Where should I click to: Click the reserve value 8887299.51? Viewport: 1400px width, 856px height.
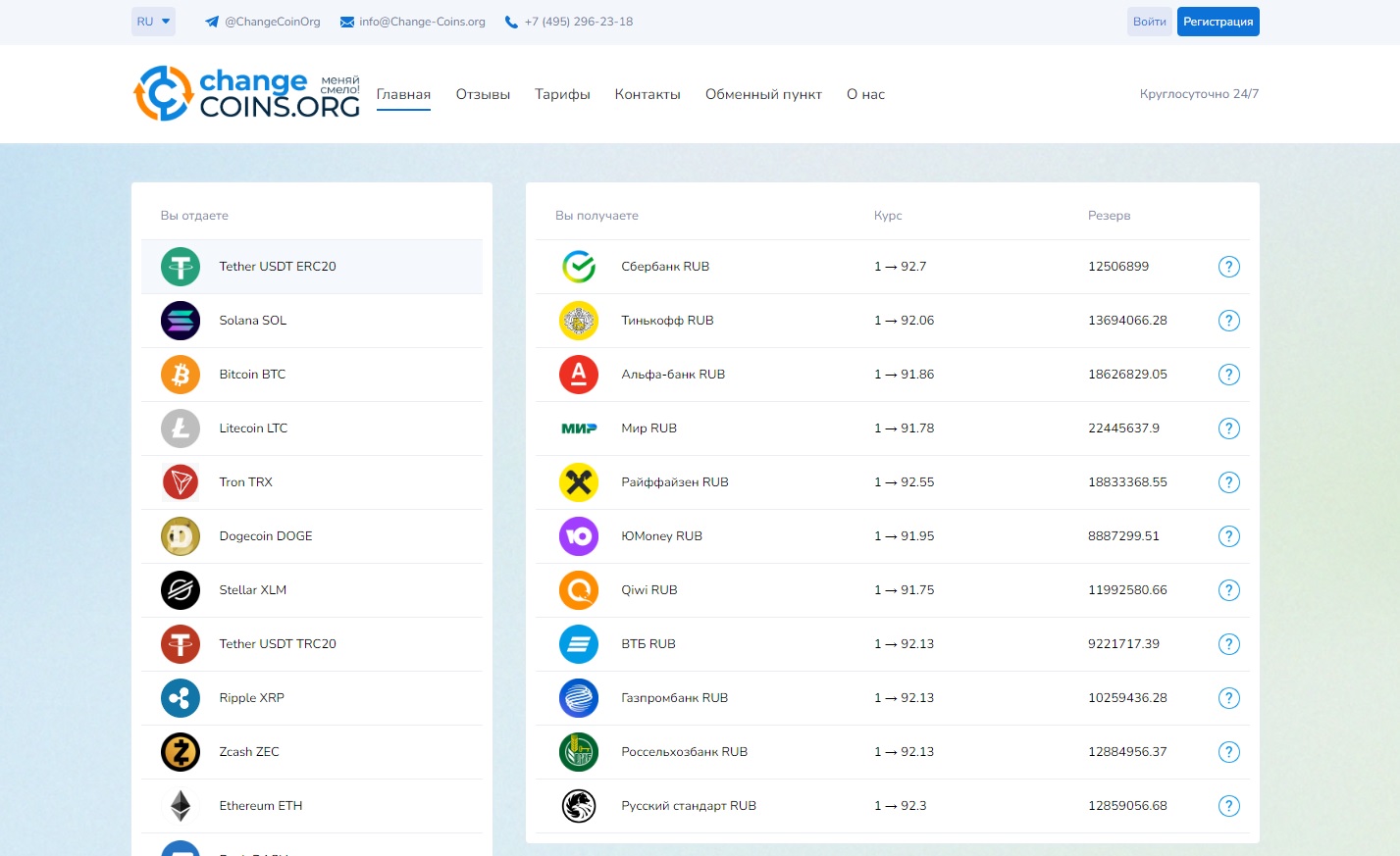point(1123,536)
